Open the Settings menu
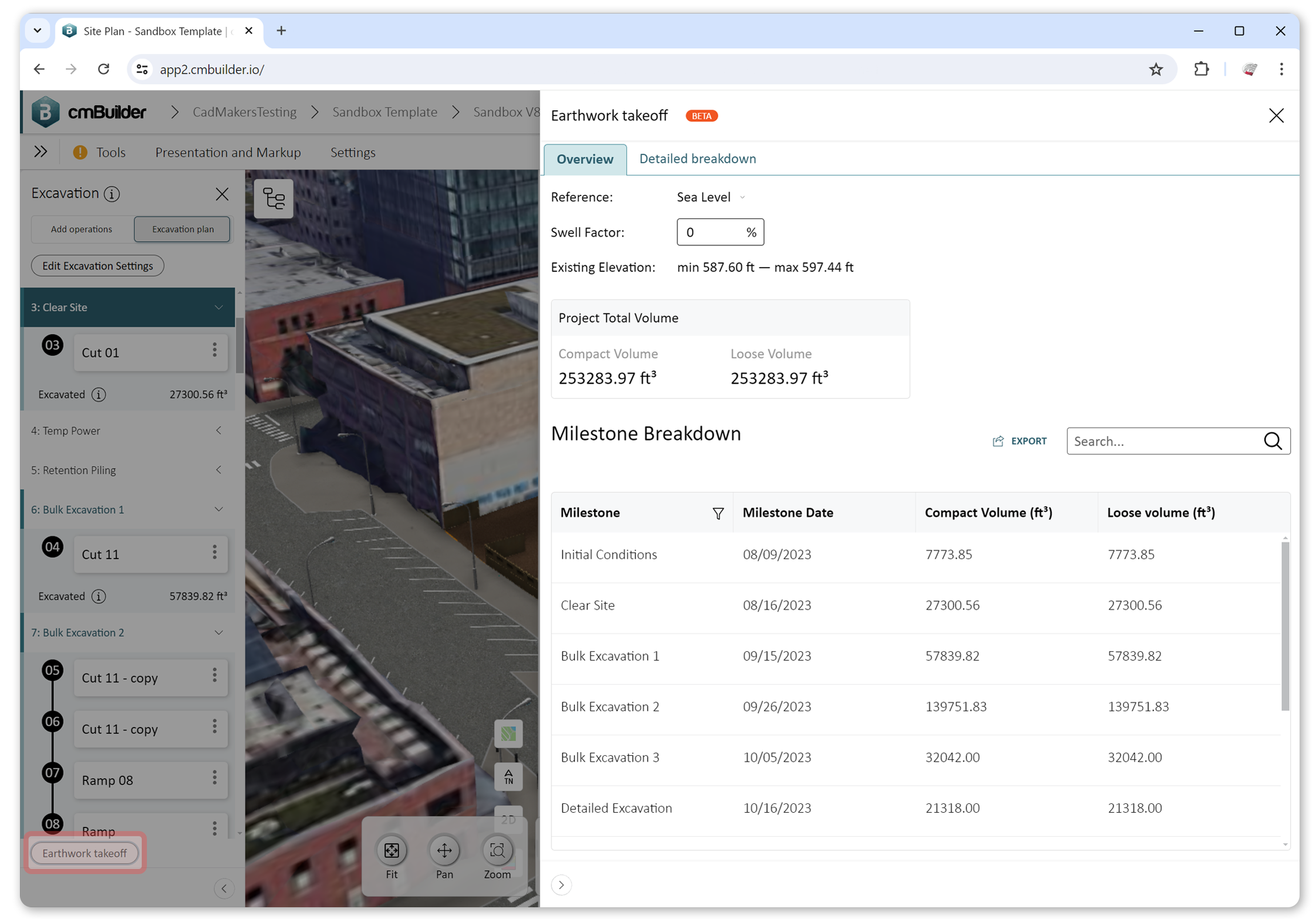The height and width of the screenshot is (919, 1316). [x=353, y=152]
